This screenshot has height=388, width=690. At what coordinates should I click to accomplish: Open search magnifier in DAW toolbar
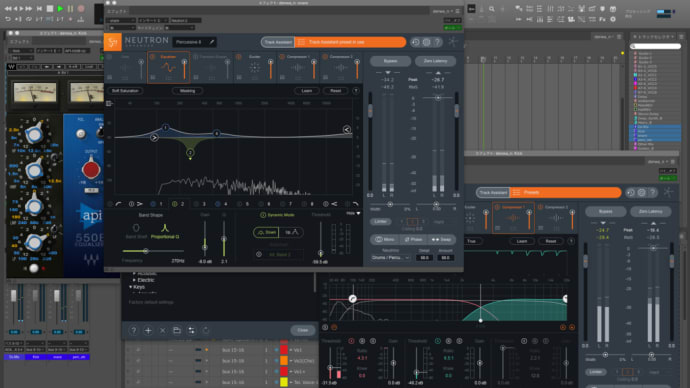(492, 9)
